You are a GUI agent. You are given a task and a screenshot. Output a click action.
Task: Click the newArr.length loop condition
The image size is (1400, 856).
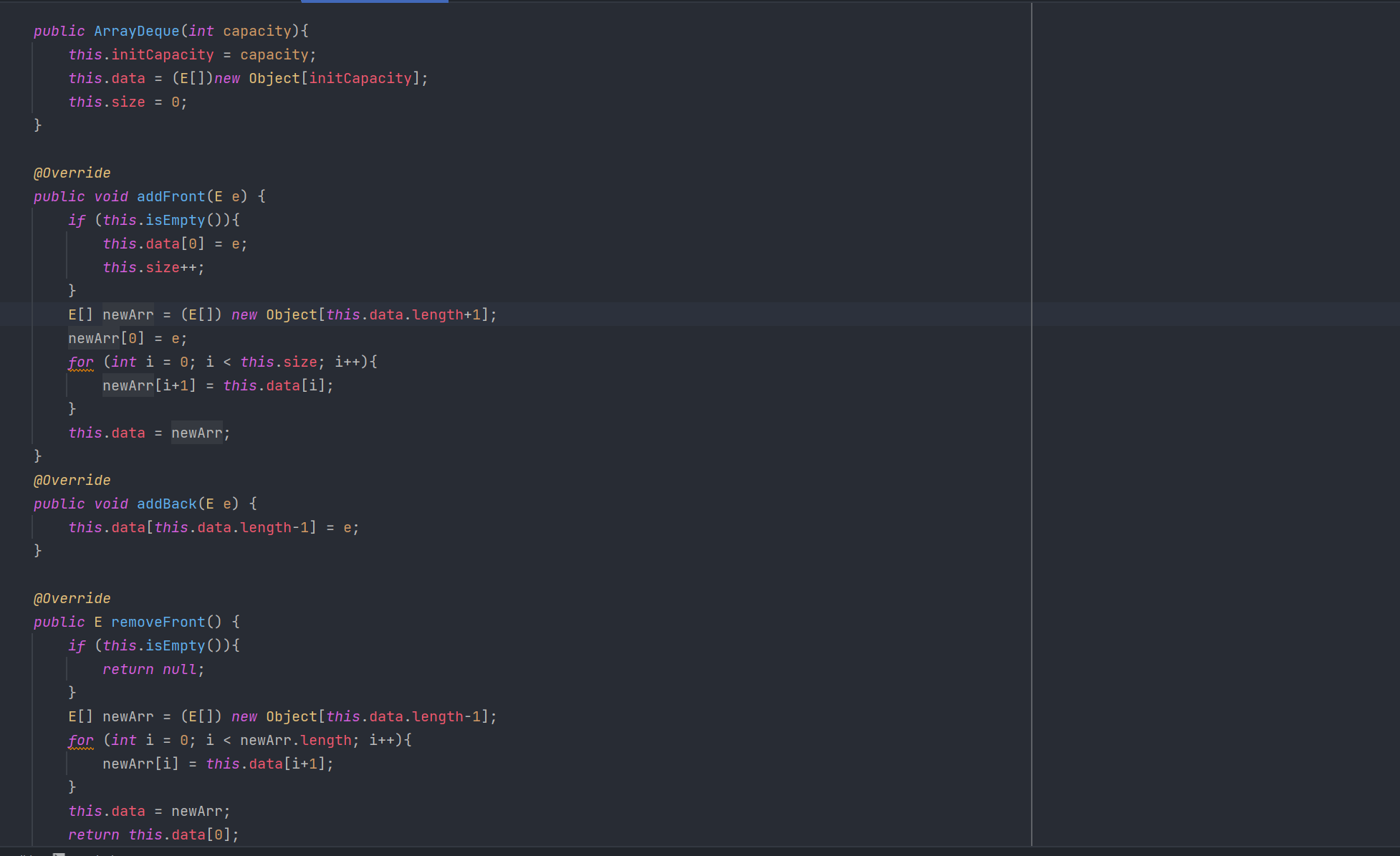tap(295, 740)
